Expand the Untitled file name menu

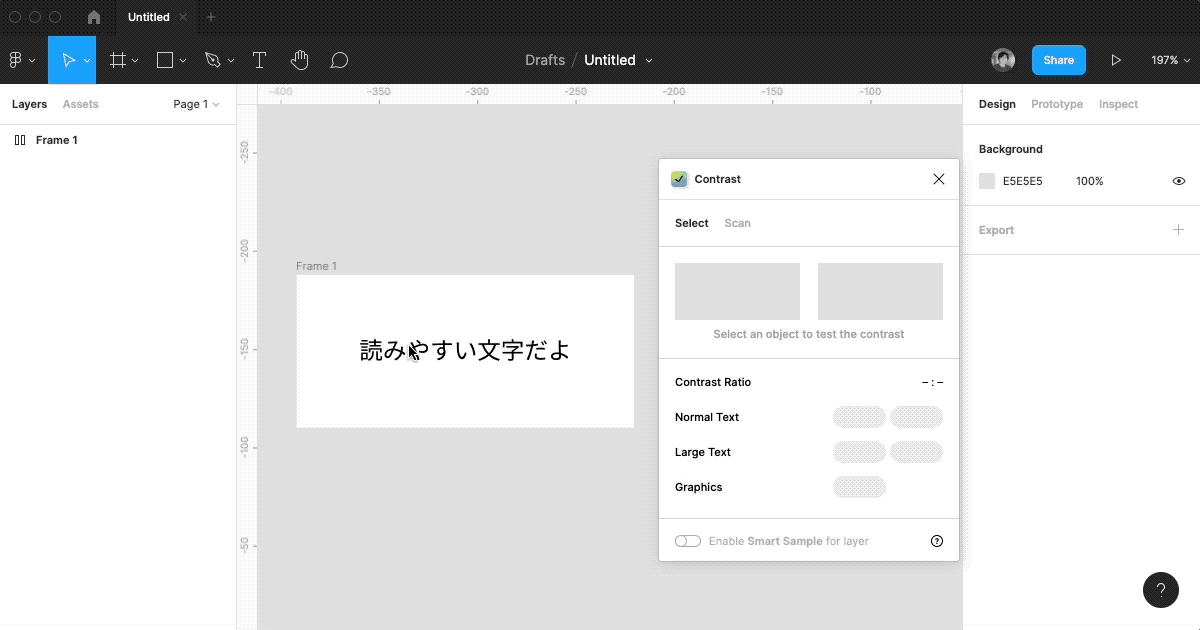coord(649,60)
